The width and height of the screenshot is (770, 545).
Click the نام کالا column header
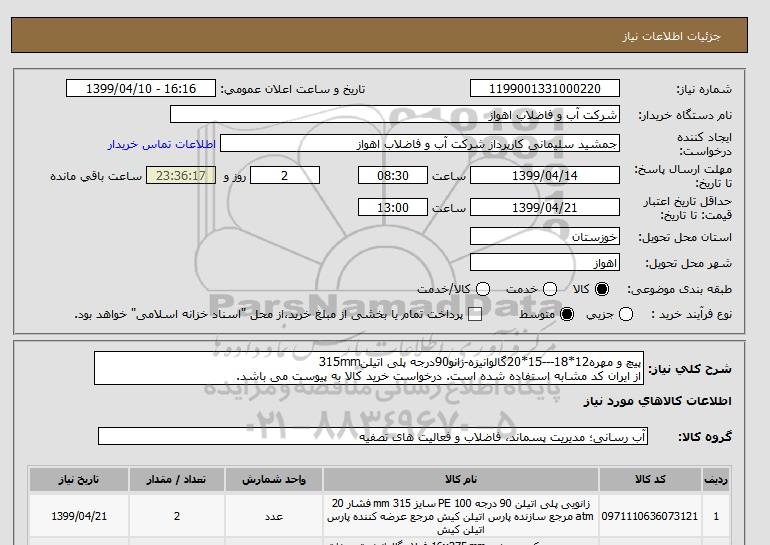[461, 479]
